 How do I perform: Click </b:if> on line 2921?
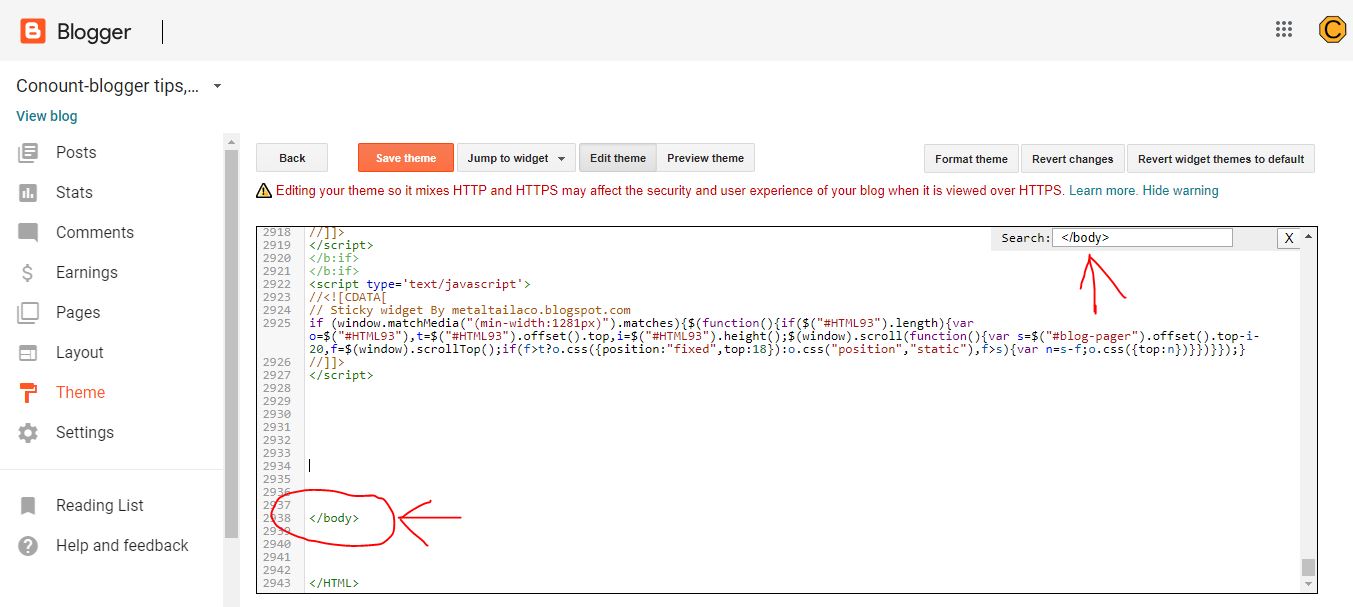point(334,271)
